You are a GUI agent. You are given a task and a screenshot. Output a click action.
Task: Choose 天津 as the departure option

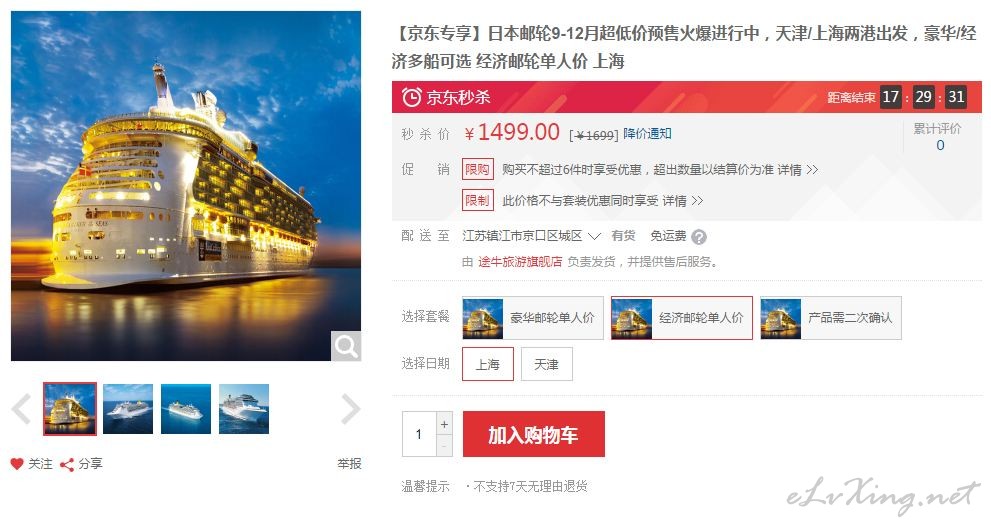click(547, 364)
